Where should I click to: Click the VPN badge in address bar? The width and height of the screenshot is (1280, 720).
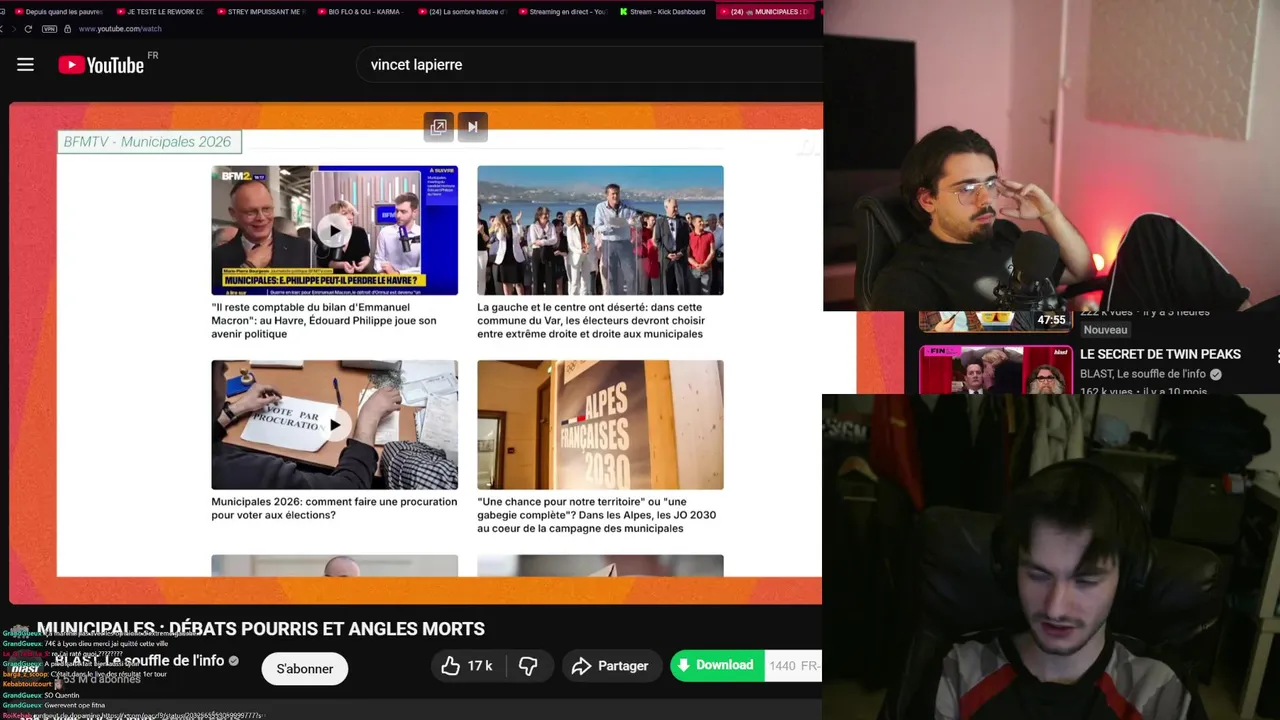click(50, 29)
